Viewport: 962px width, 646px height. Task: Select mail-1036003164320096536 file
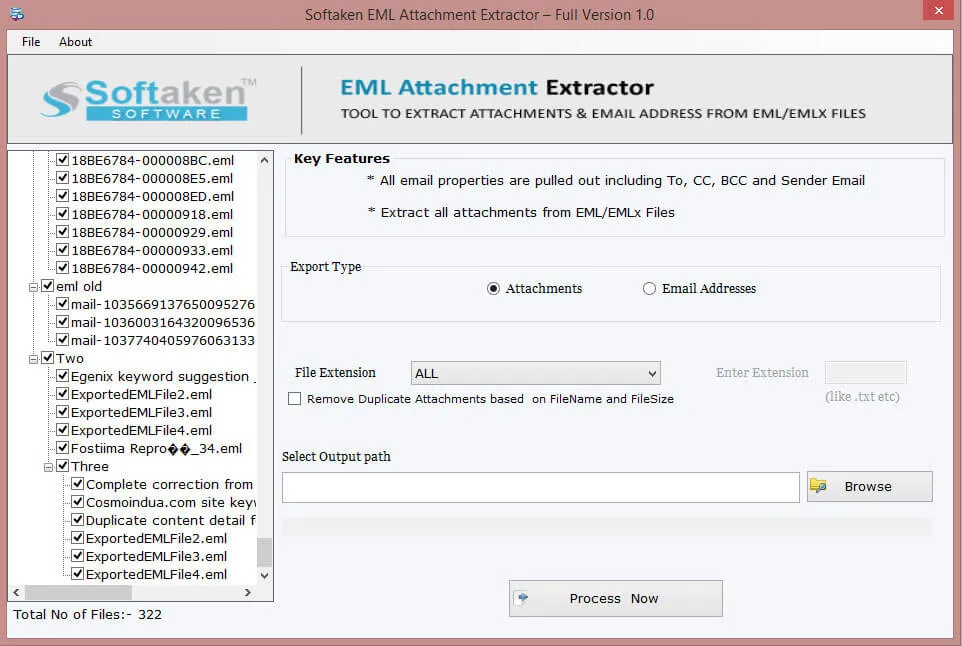point(163,322)
